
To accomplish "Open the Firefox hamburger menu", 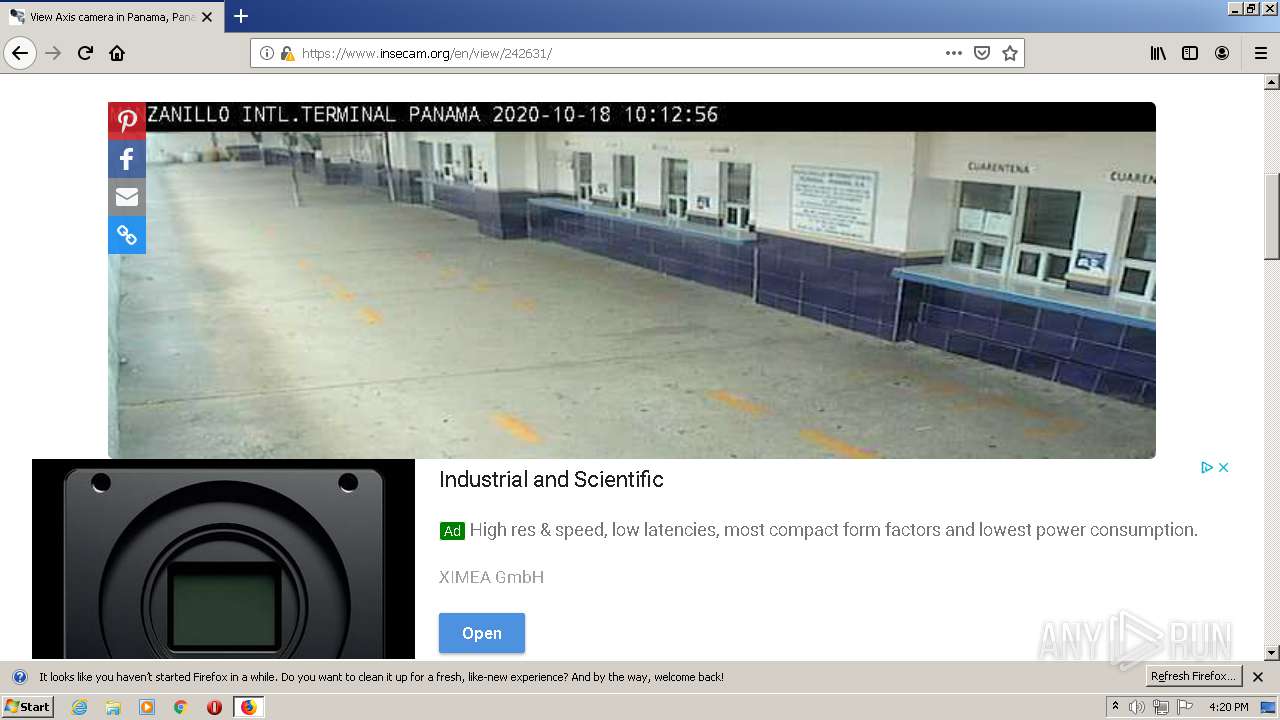I will tap(1260, 53).
